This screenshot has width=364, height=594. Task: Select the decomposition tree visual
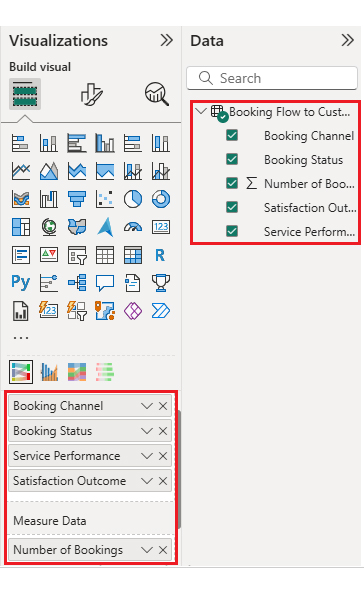coord(77,283)
